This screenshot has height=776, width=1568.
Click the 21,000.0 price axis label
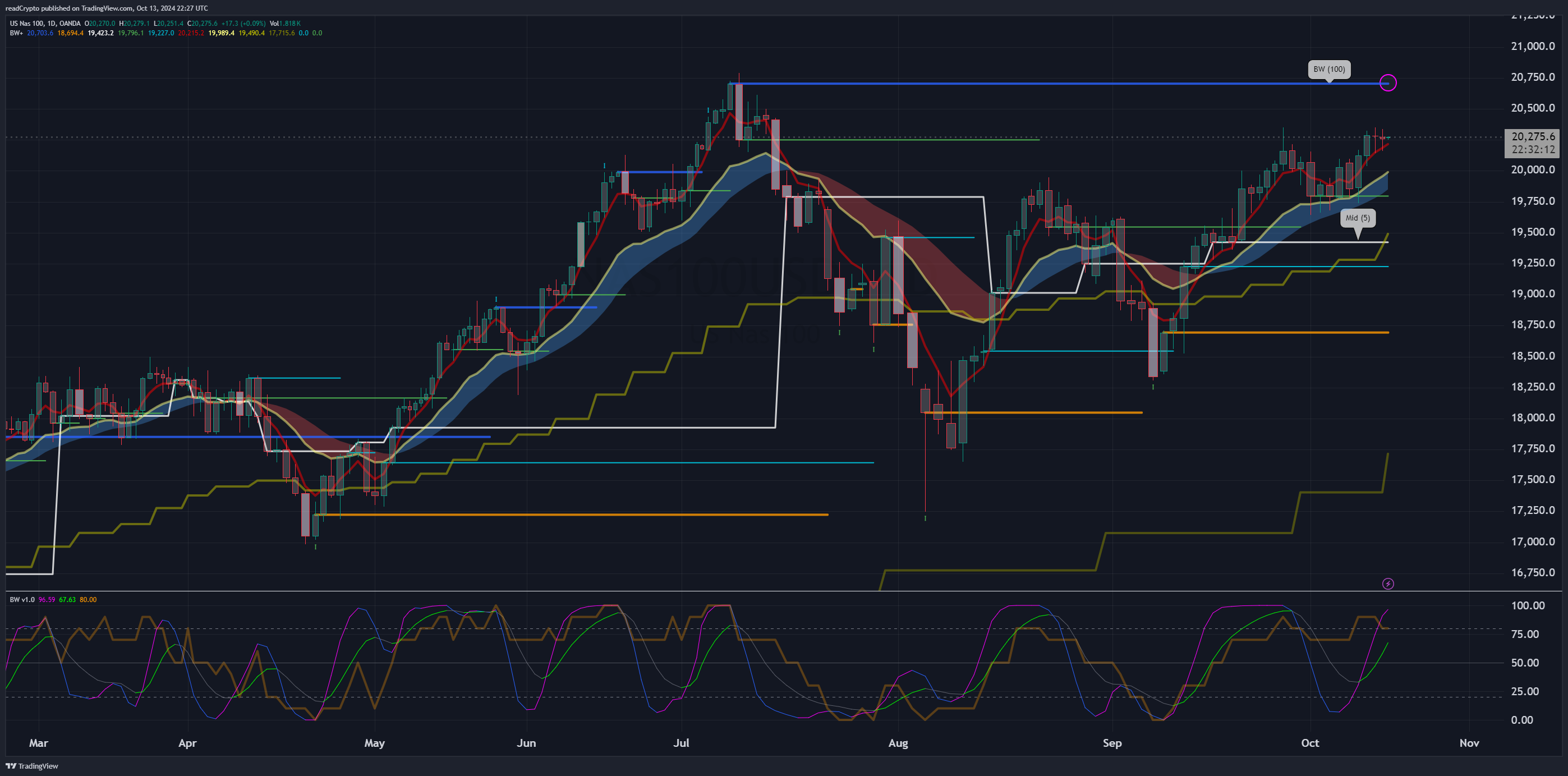(1533, 46)
